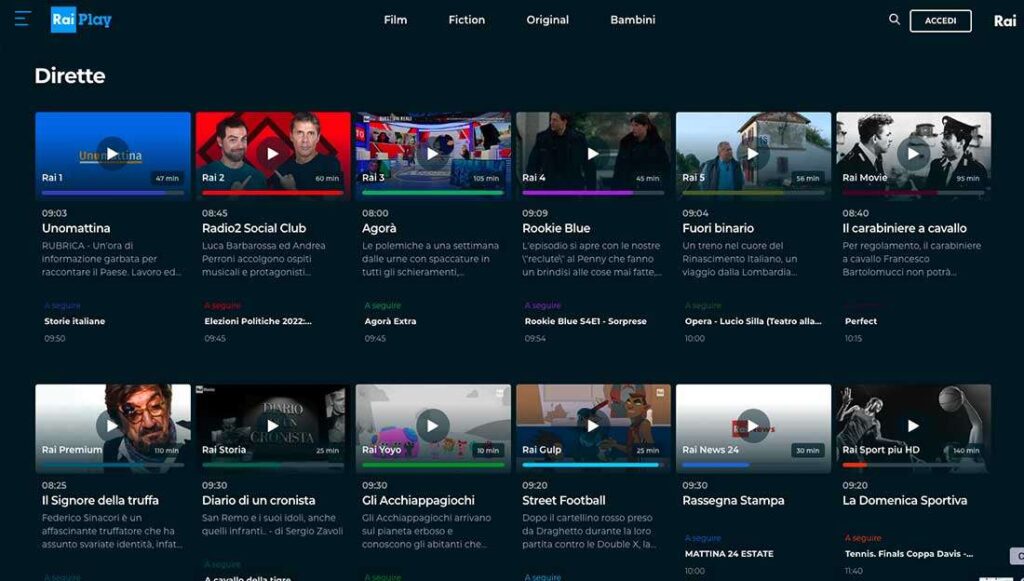Click the ACCEDI login button

[940, 20]
